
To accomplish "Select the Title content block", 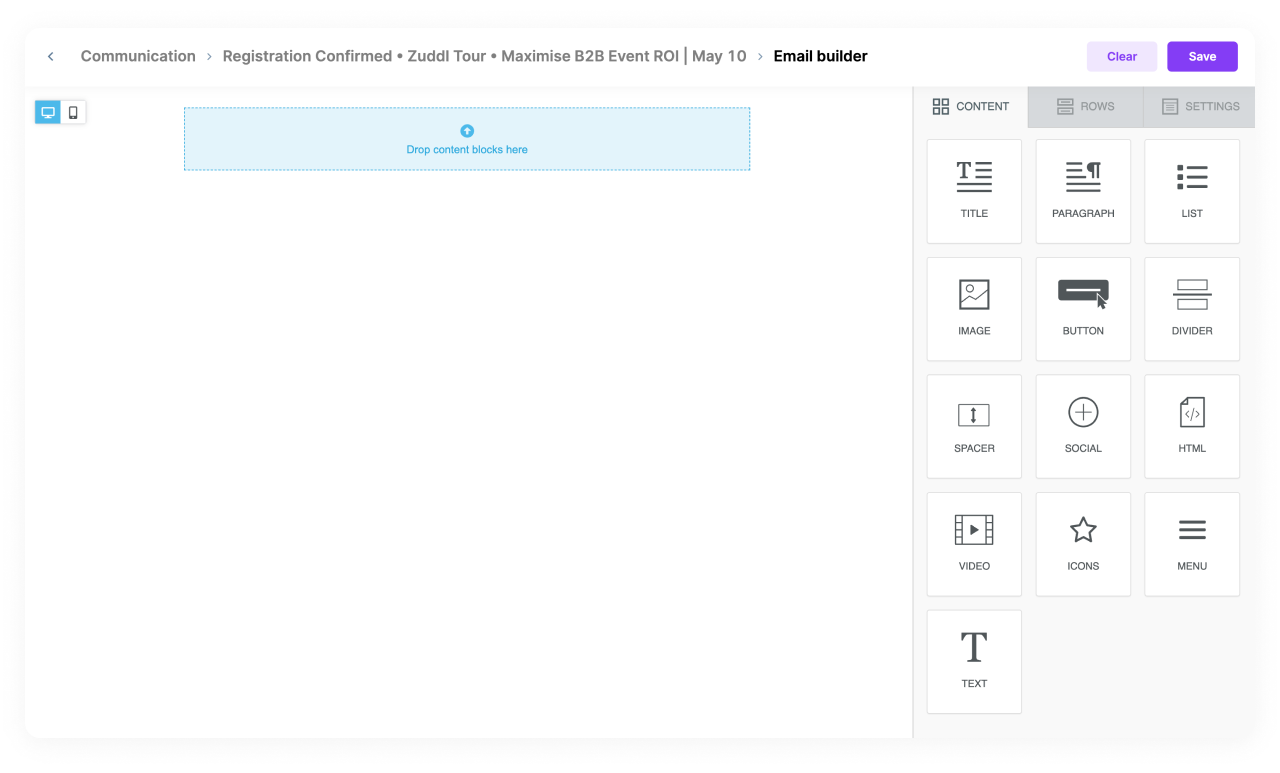I will click(x=974, y=191).
